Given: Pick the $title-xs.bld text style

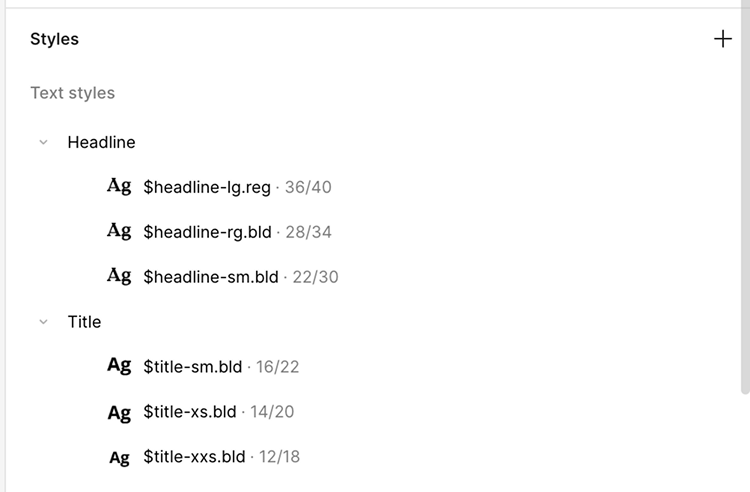Looking at the screenshot, I should (190, 412).
